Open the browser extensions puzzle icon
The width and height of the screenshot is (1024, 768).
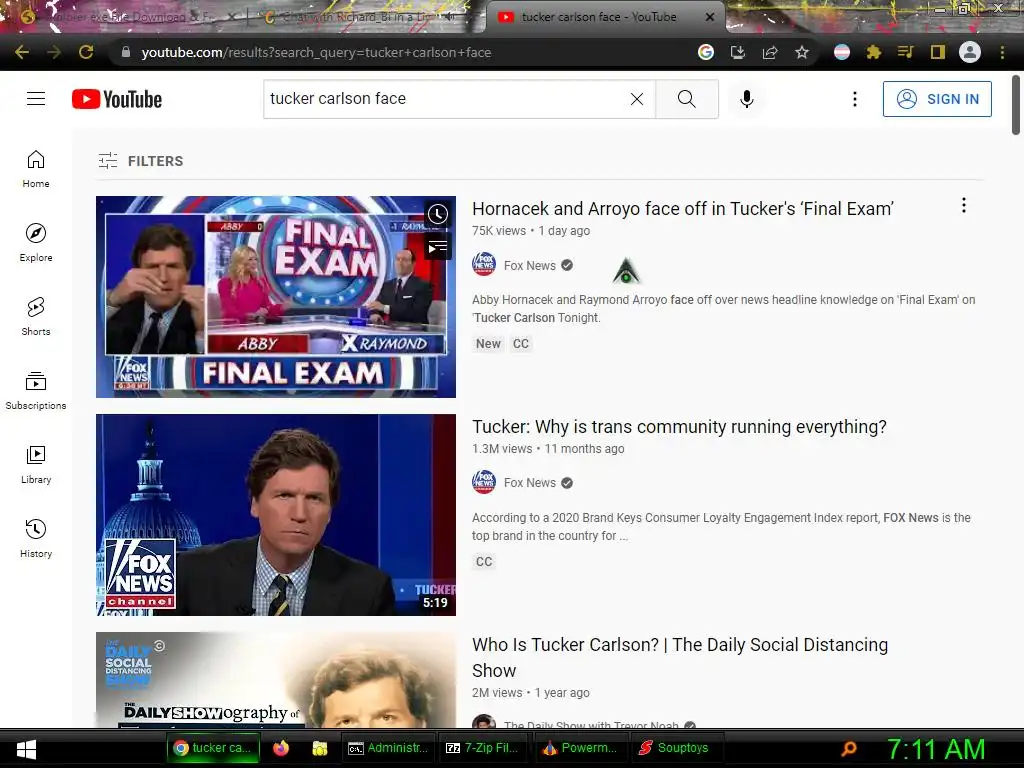[x=873, y=52]
